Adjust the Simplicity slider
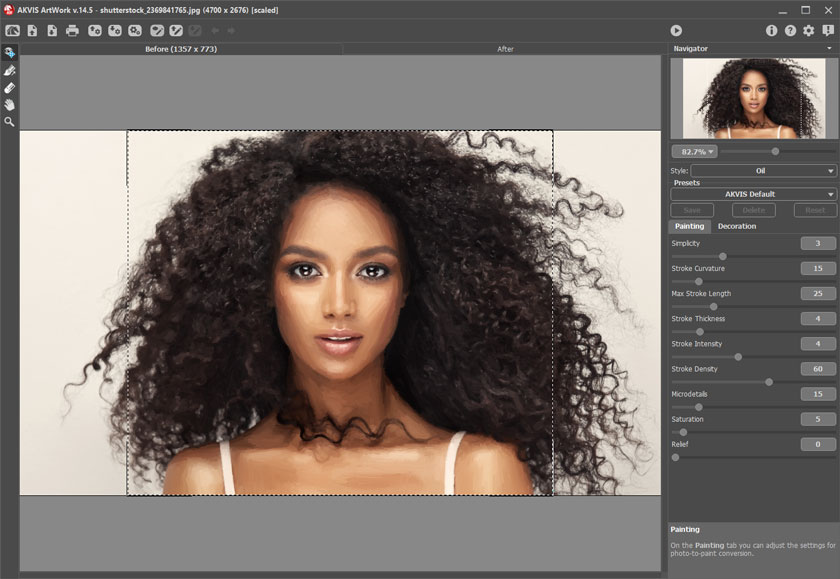Viewport: 840px width, 579px height. point(723,257)
